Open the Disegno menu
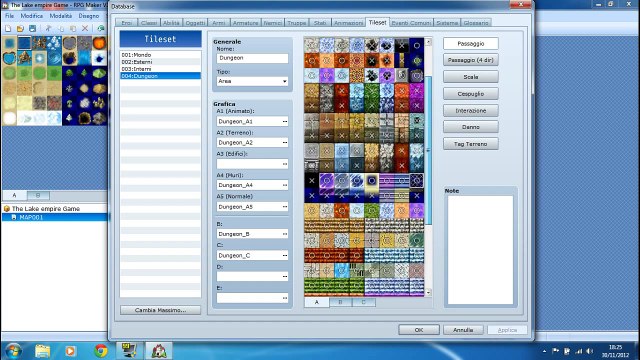The width and height of the screenshot is (640, 360). [x=89, y=16]
